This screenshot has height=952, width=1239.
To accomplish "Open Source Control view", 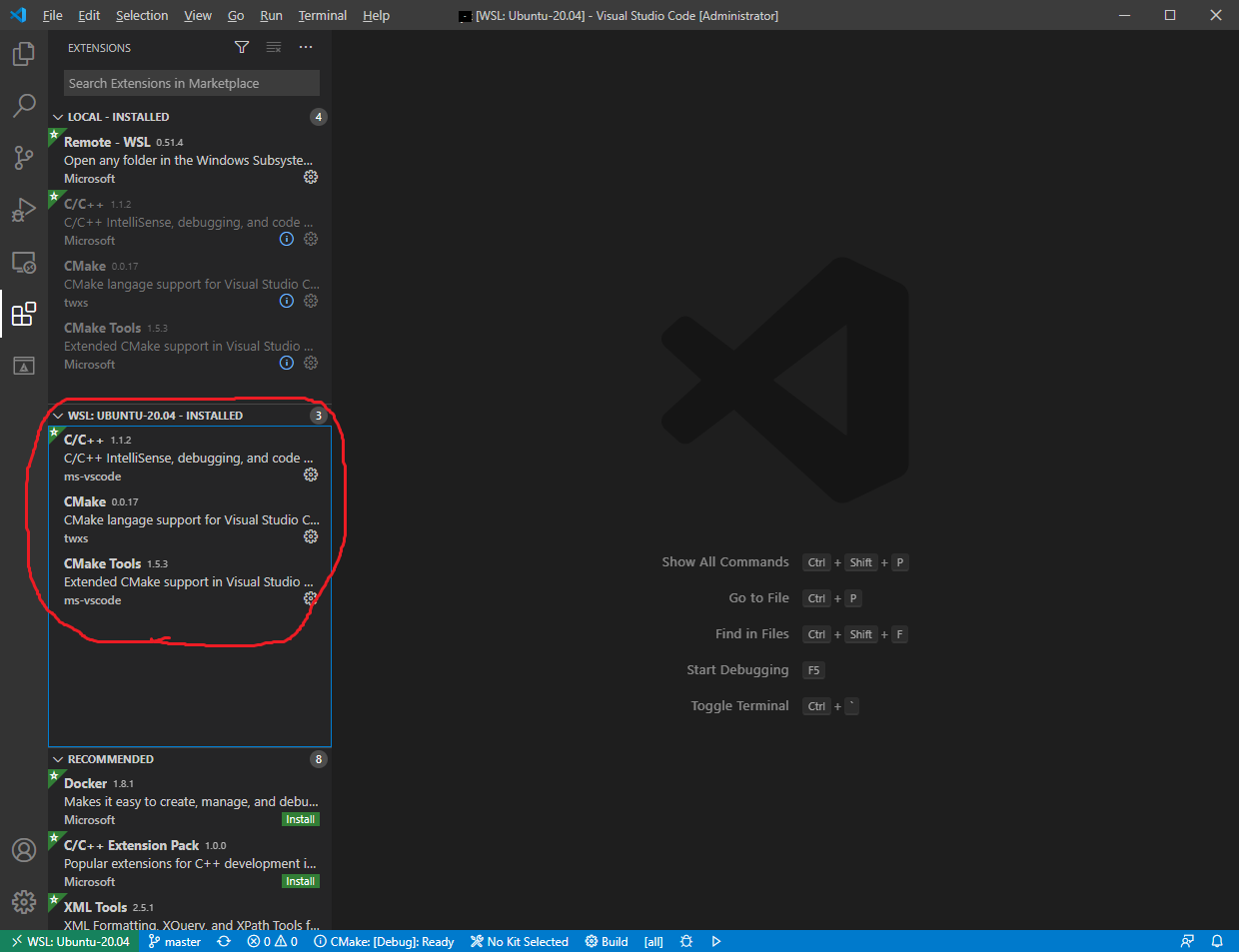I will (x=24, y=158).
